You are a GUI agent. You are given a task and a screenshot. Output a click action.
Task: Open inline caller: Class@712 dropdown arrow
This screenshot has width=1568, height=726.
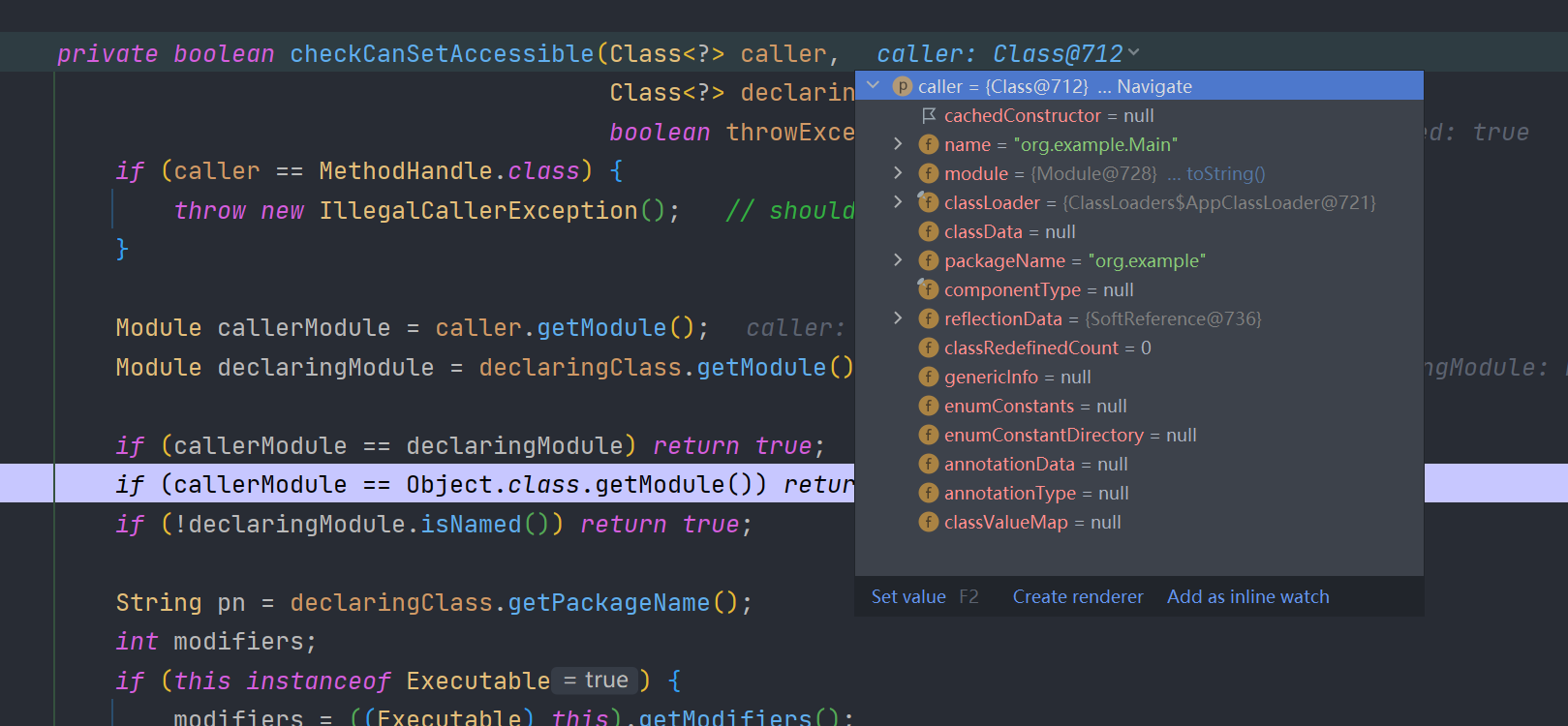pos(1134,53)
